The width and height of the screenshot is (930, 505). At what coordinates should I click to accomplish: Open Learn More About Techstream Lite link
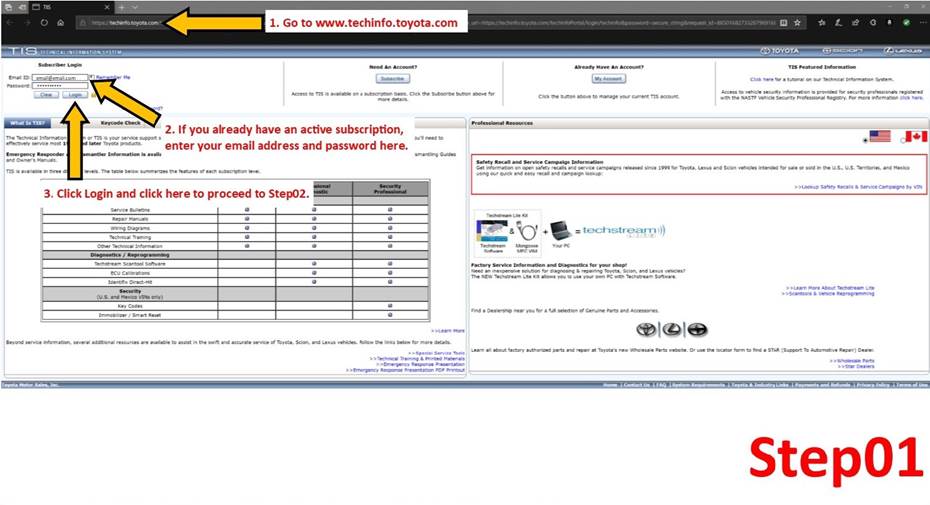coord(830,288)
